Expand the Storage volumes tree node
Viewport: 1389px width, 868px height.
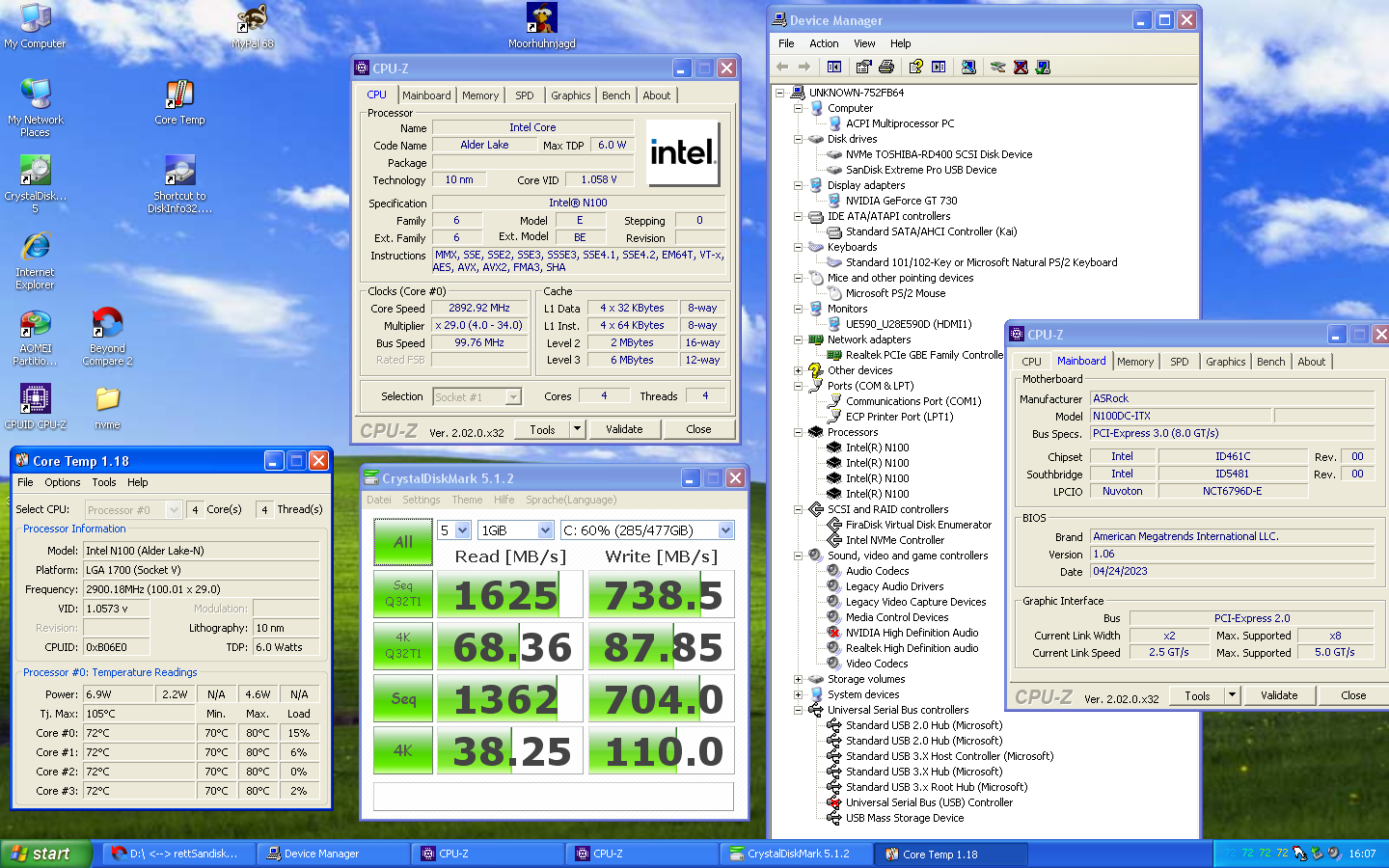tap(798, 679)
